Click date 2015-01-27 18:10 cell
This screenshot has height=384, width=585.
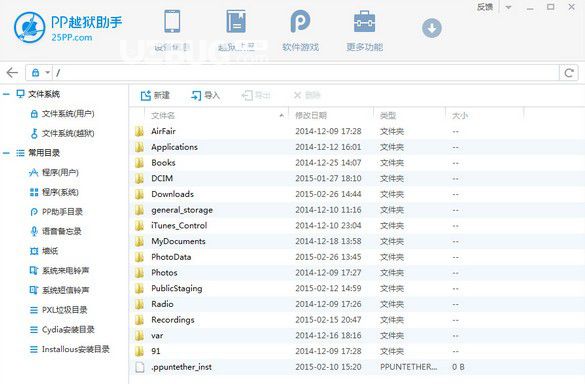(x=328, y=178)
